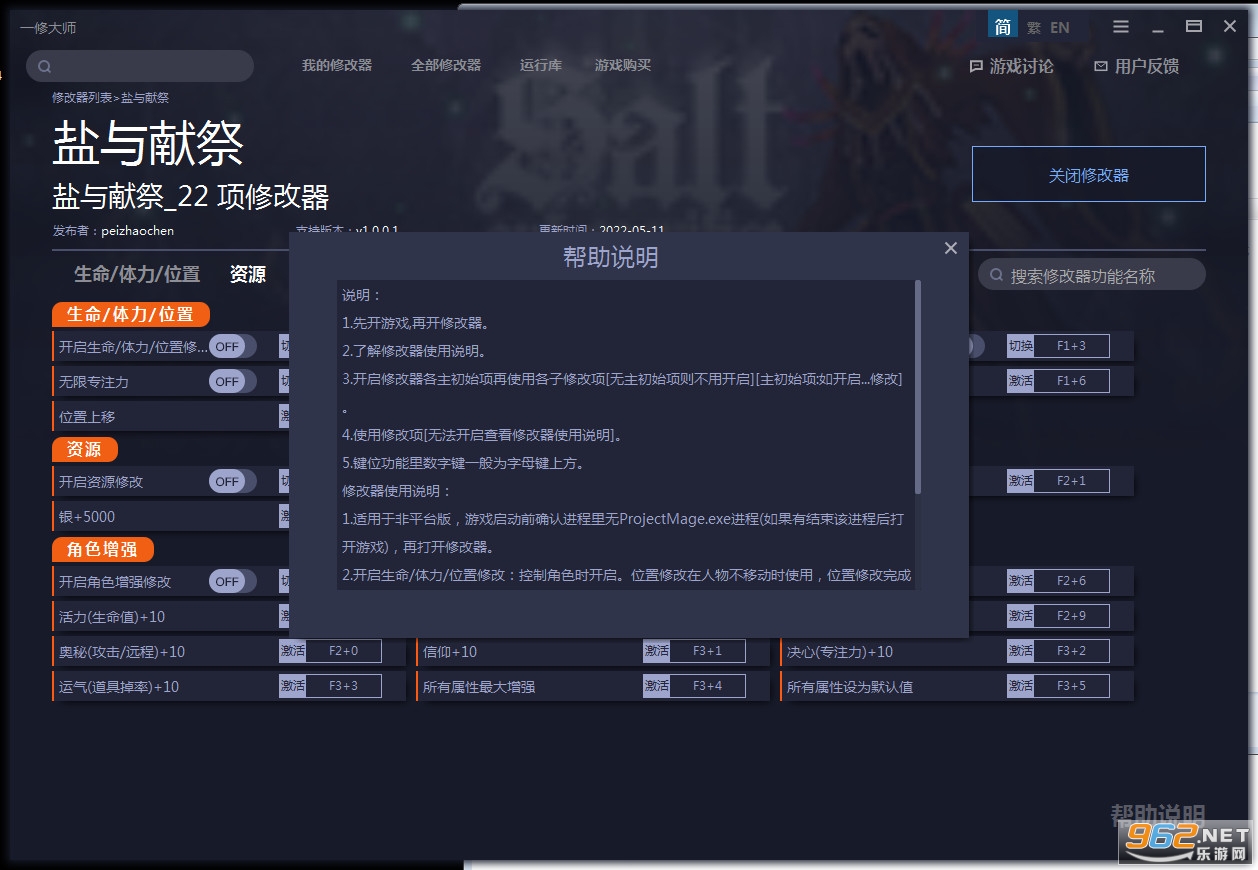The height and width of the screenshot is (870, 1258).
Task: Click 游戏讨论 link text
Action: coord(1022,66)
